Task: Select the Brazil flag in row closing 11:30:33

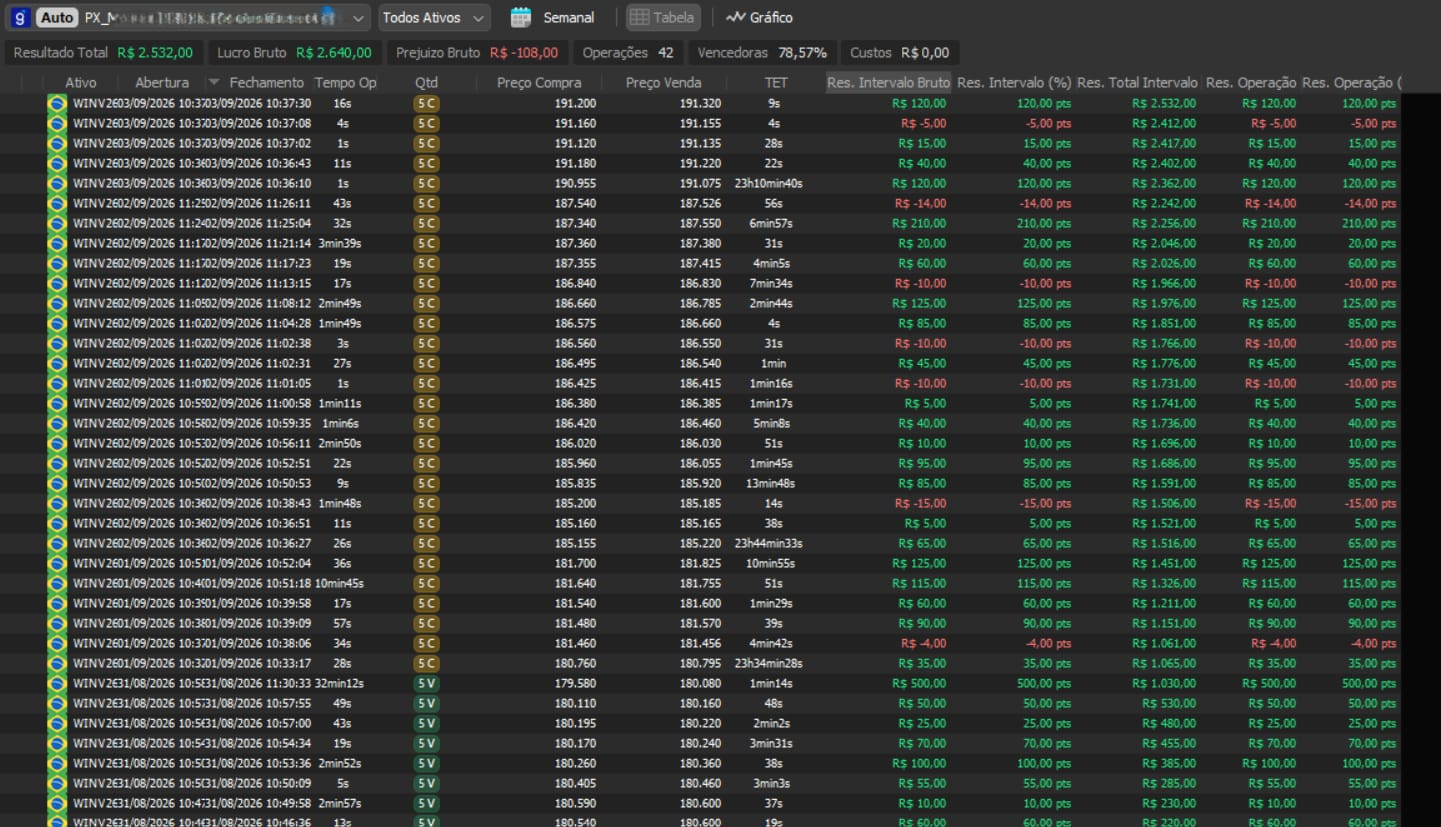Action: click(x=57, y=683)
